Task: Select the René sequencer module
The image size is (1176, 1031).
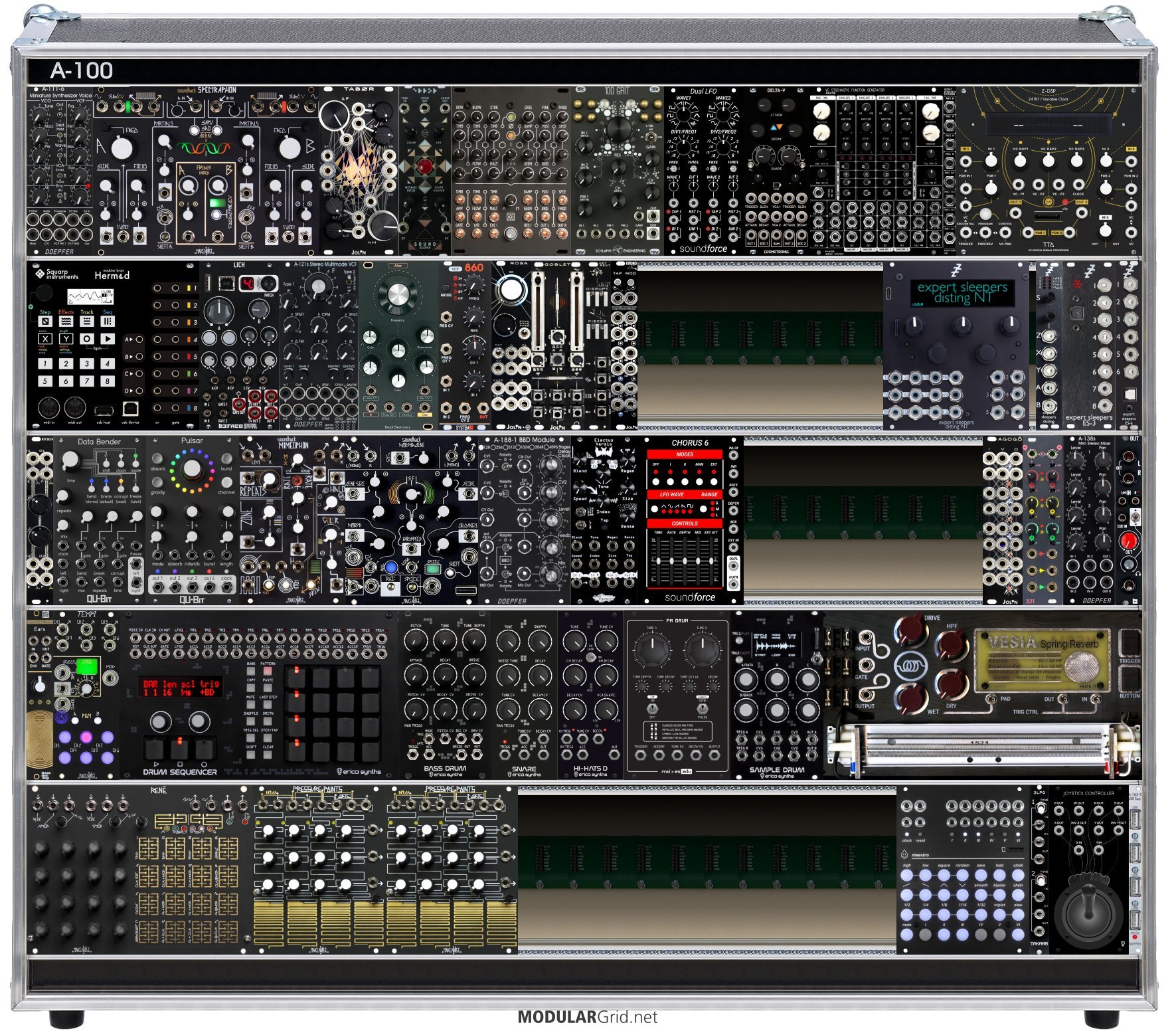Action: (x=140, y=870)
